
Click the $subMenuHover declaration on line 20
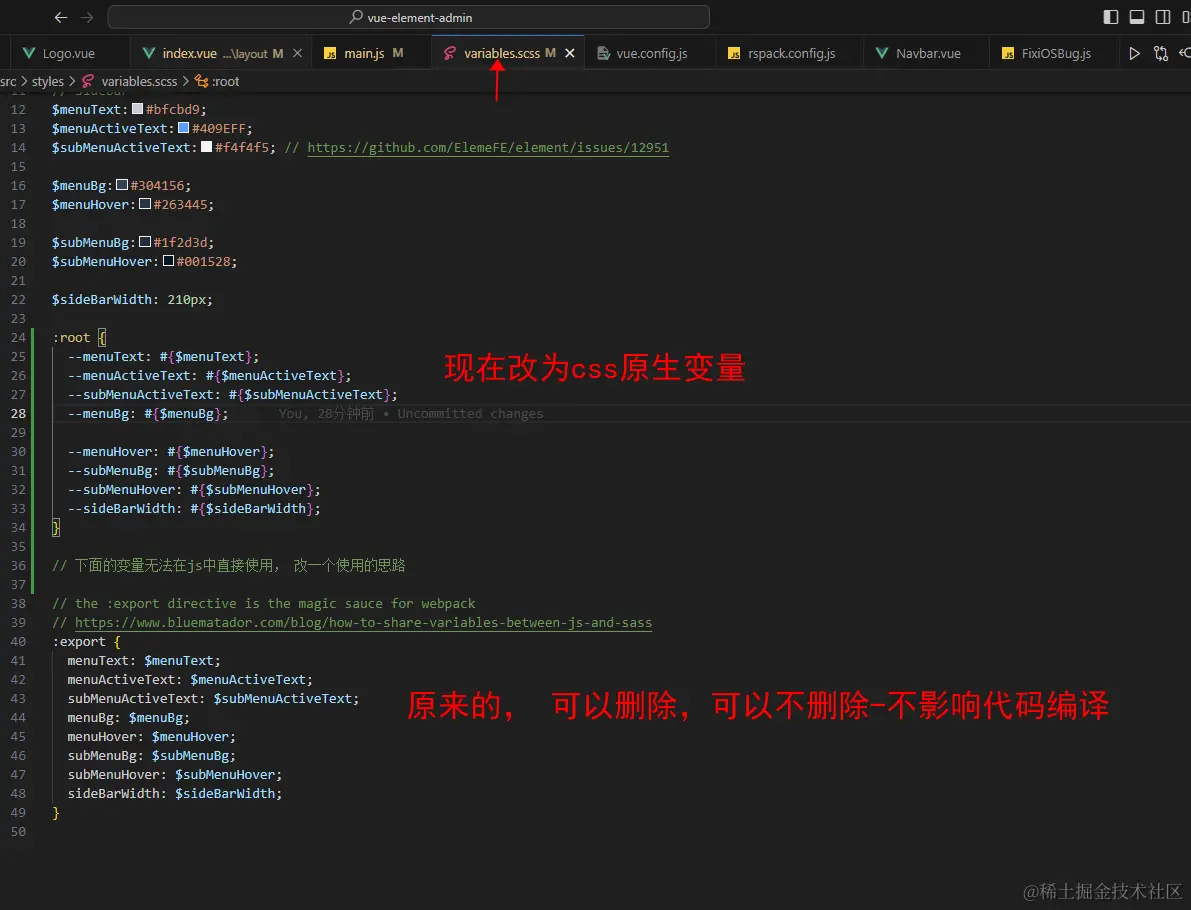pos(144,261)
